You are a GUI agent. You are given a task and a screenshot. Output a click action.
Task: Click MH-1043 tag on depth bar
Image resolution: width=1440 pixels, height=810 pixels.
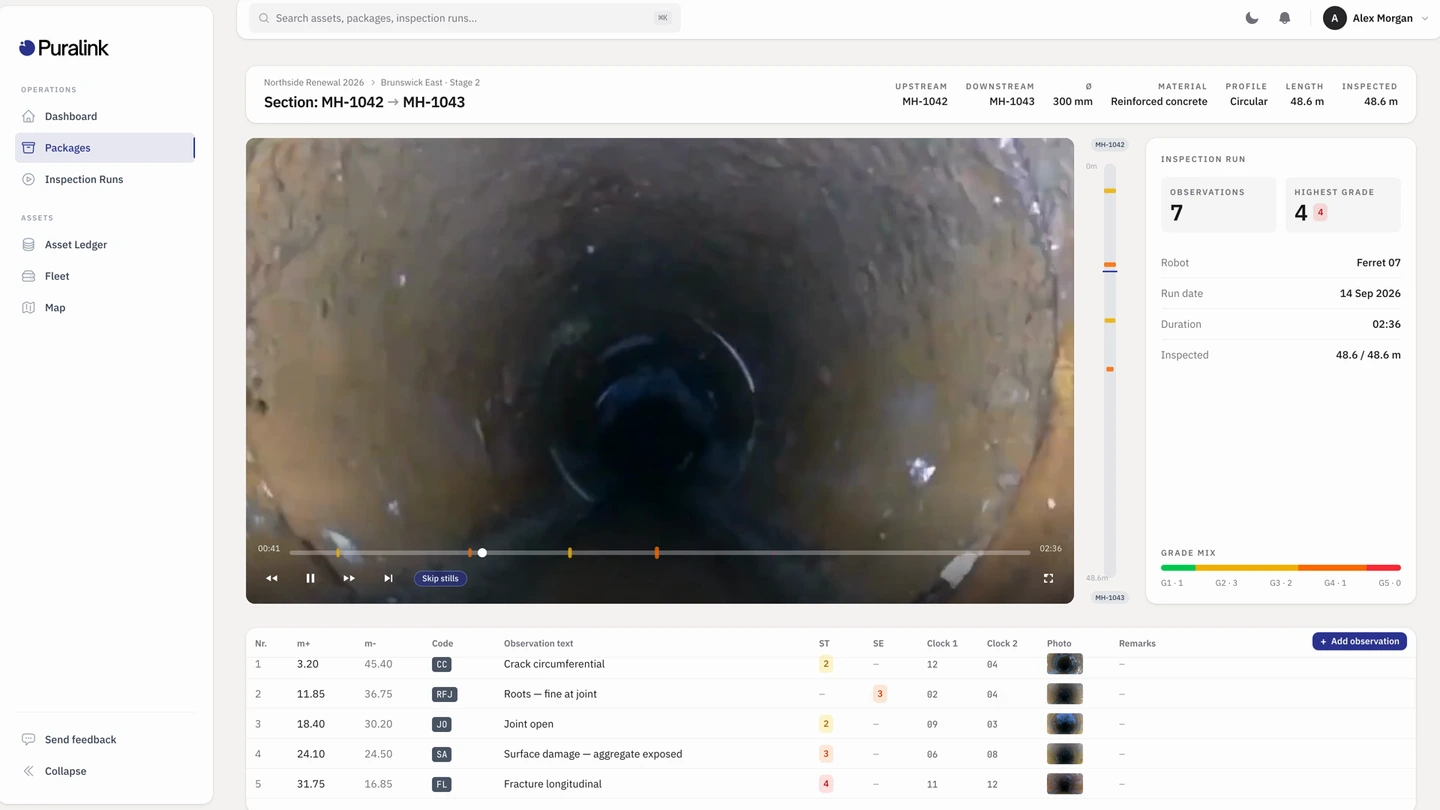(x=1109, y=598)
